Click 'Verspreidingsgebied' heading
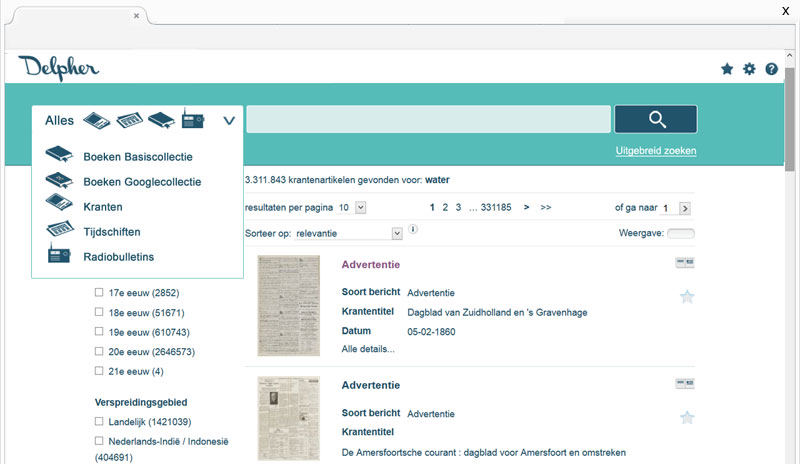The width and height of the screenshot is (800, 464). click(x=141, y=402)
